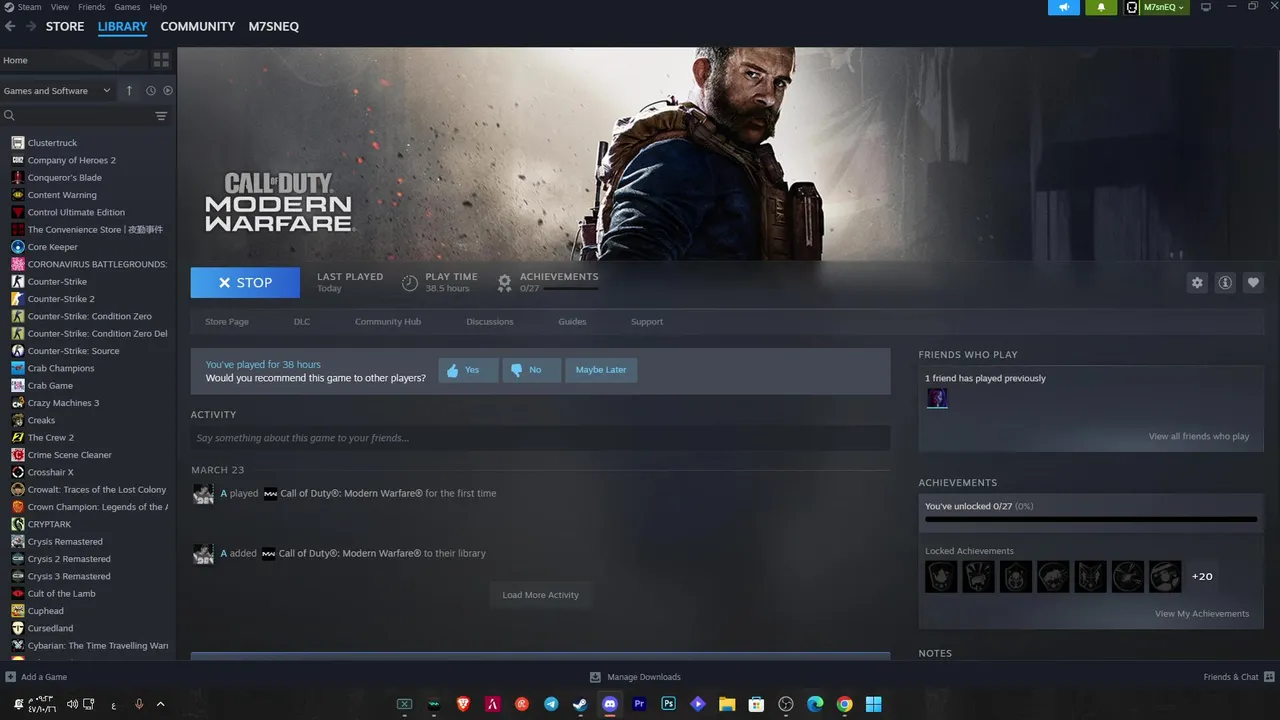
Task: Go to the COMMUNITY tab
Action: point(198,26)
